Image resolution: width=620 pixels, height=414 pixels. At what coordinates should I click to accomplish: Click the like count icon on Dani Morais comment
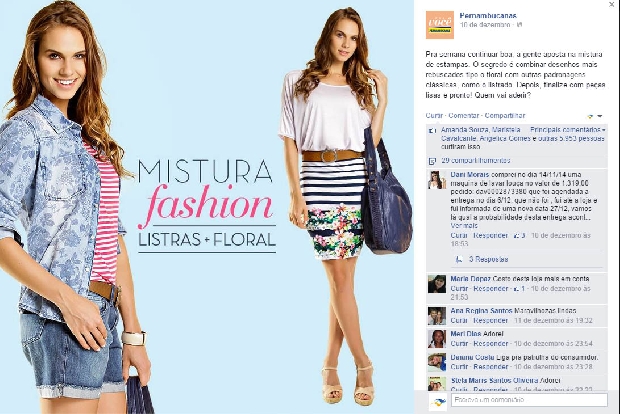coord(516,236)
